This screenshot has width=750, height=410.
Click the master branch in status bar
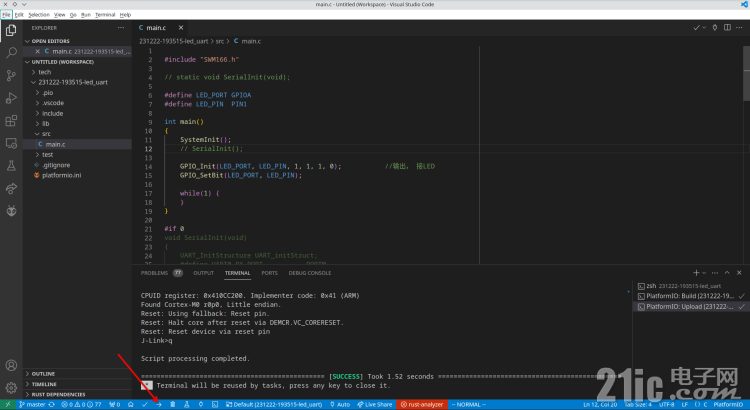[x=32, y=404]
